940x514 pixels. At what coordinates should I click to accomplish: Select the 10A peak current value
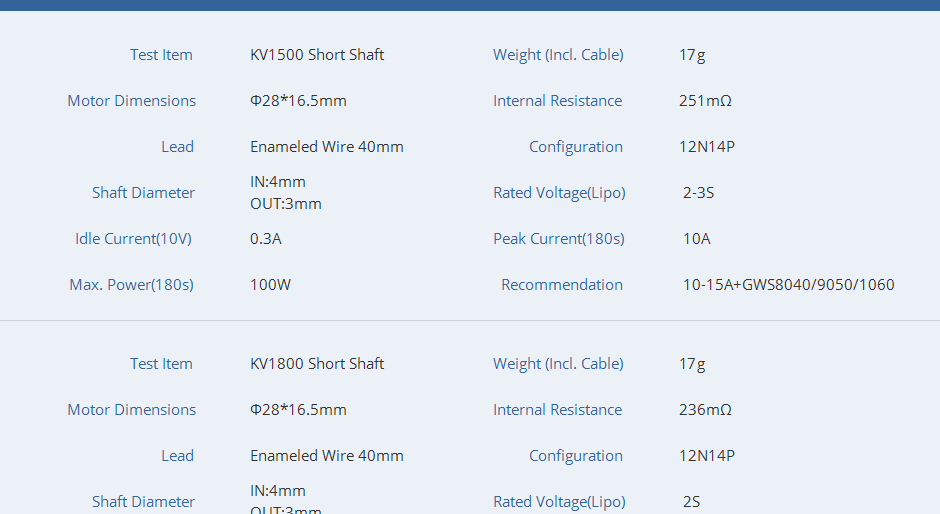coord(697,239)
